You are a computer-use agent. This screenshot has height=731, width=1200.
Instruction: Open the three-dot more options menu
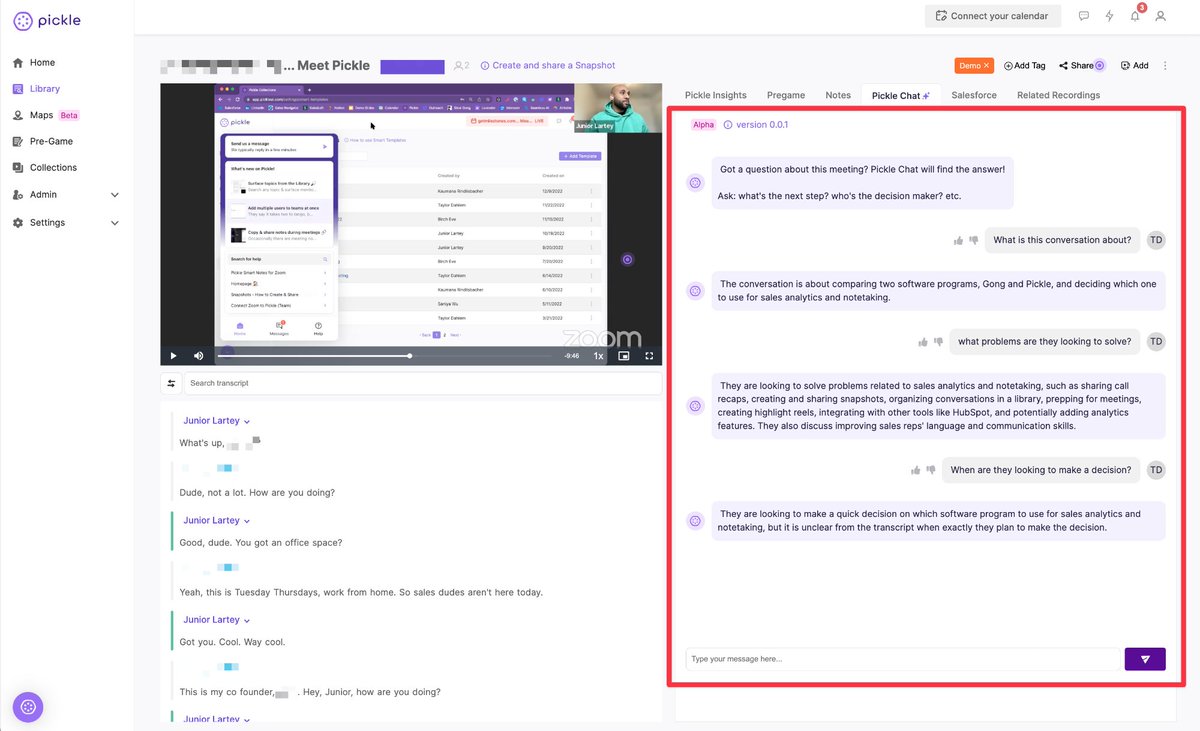pyautogui.click(x=1166, y=66)
